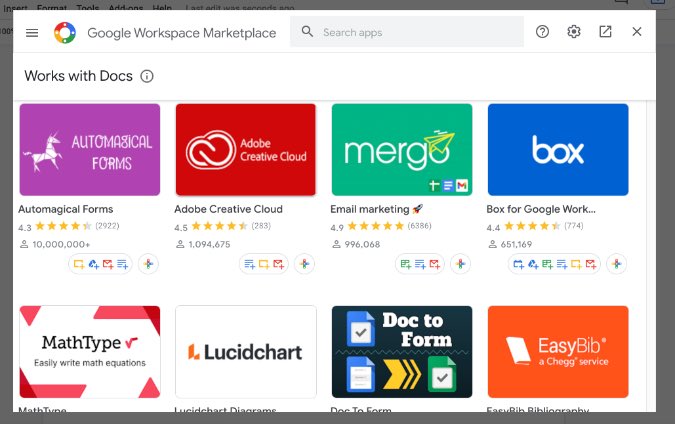The image size is (675, 424).
Task: Click the 996,068 user count
Action: [x=362, y=244]
